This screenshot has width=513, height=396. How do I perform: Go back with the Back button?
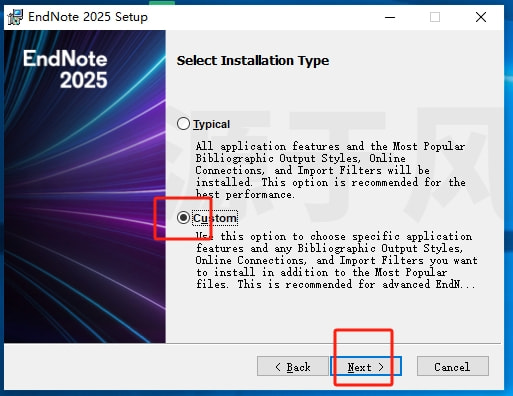click(x=293, y=367)
